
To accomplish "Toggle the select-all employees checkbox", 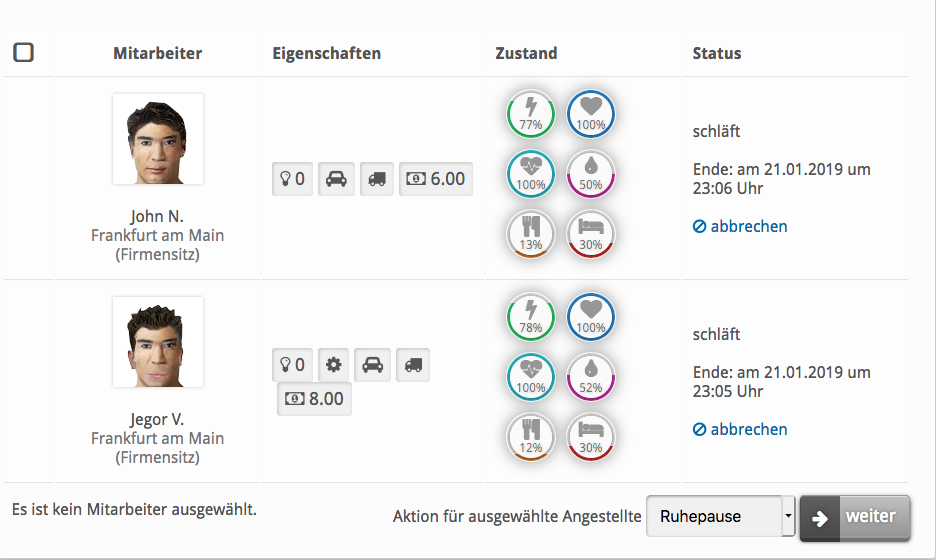I will point(23,52).
